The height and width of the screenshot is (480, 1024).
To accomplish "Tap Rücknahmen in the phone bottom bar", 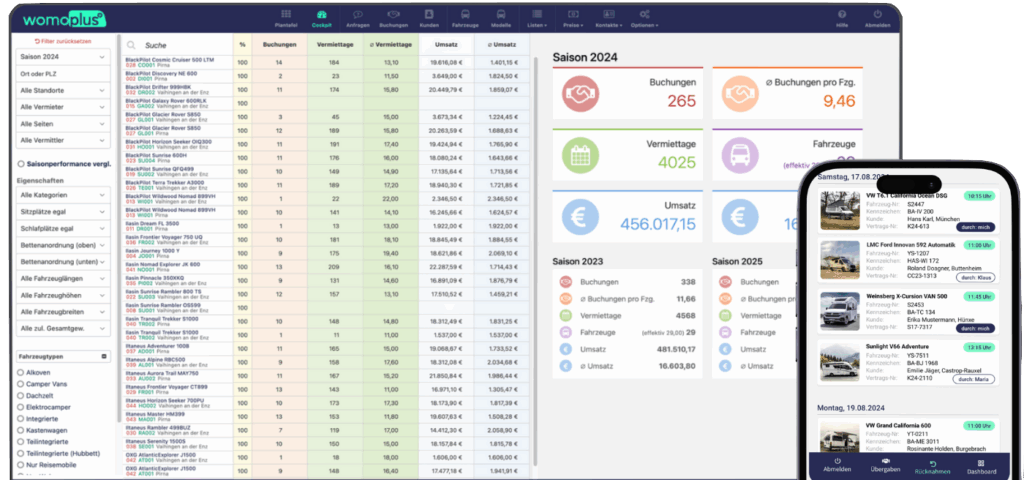I will click(933, 465).
